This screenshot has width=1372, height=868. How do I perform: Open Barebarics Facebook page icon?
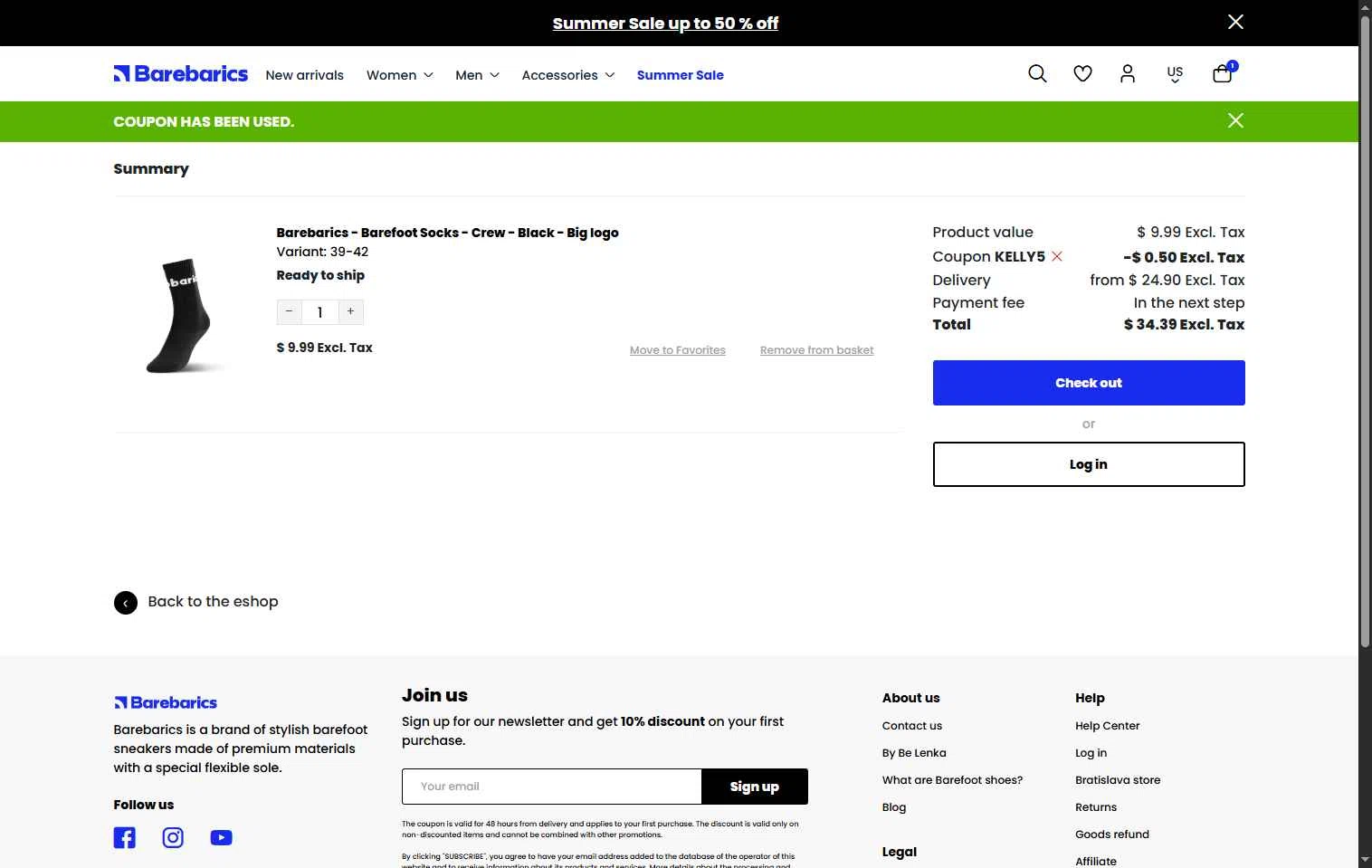click(x=125, y=838)
